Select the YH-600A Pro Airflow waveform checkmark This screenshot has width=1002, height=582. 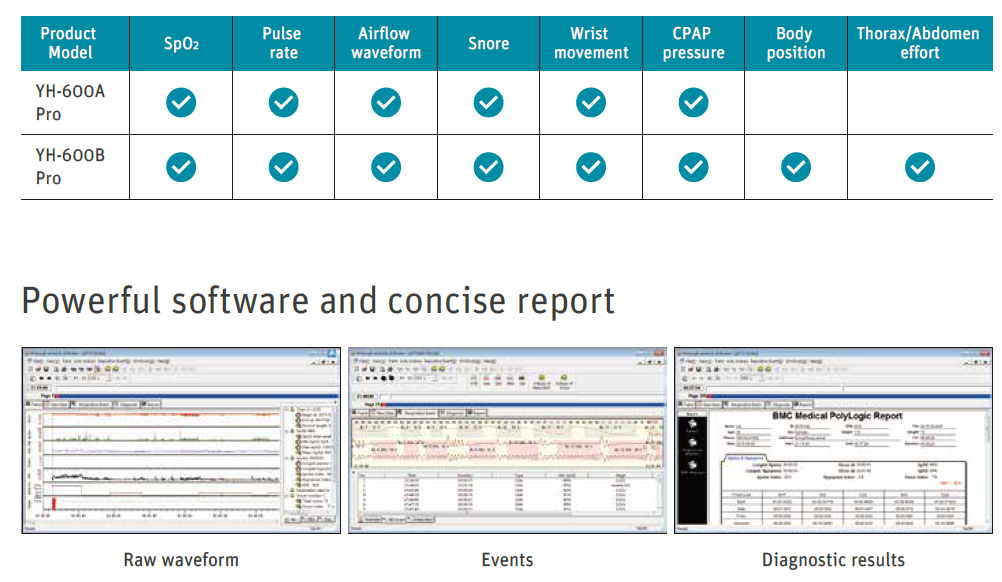tap(386, 102)
